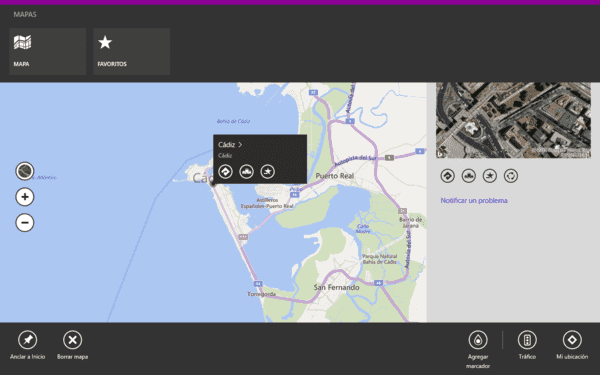The height and width of the screenshot is (375, 600).
Task: Toggle the map style globe button
Action: tap(25, 171)
